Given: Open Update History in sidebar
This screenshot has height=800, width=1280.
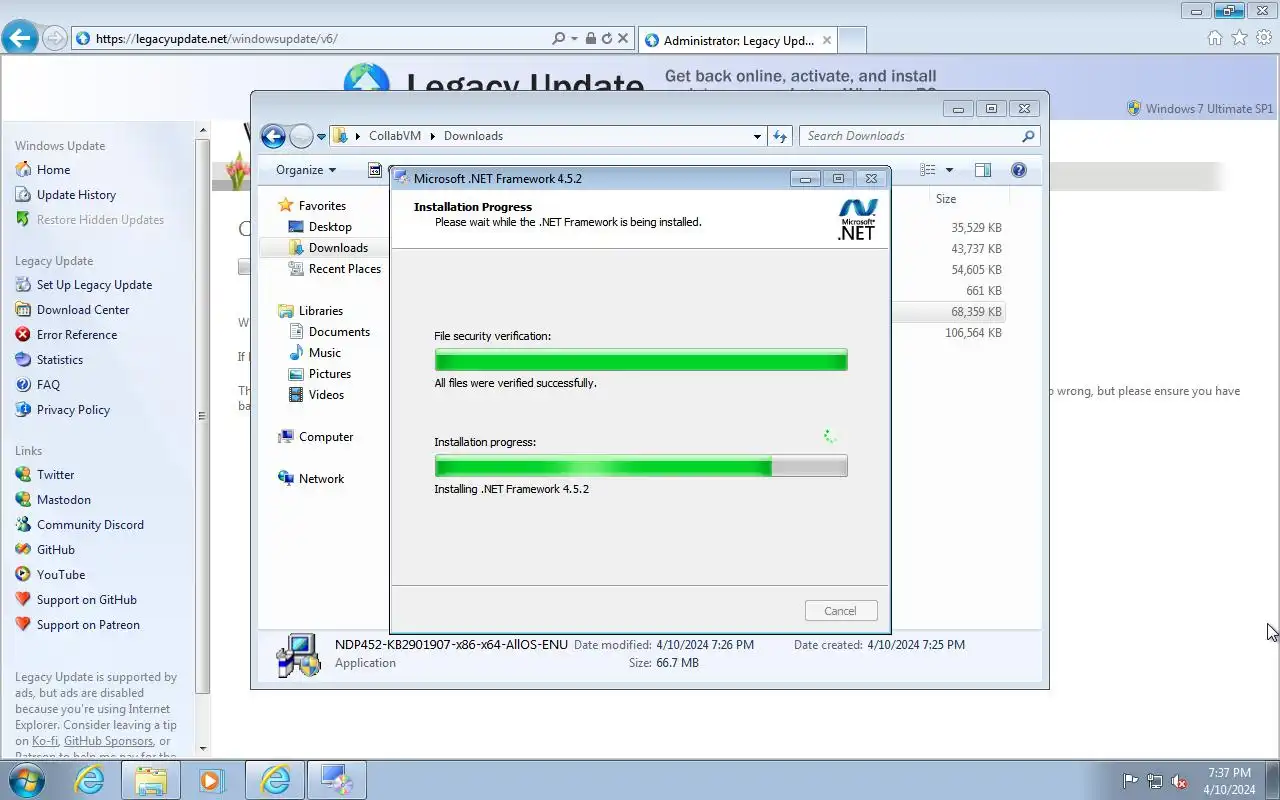Looking at the screenshot, I should click(x=76, y=195).
